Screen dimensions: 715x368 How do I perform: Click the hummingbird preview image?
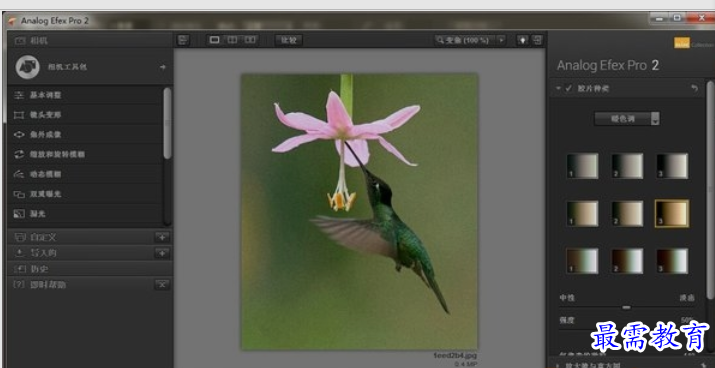[x=359, y=212]
